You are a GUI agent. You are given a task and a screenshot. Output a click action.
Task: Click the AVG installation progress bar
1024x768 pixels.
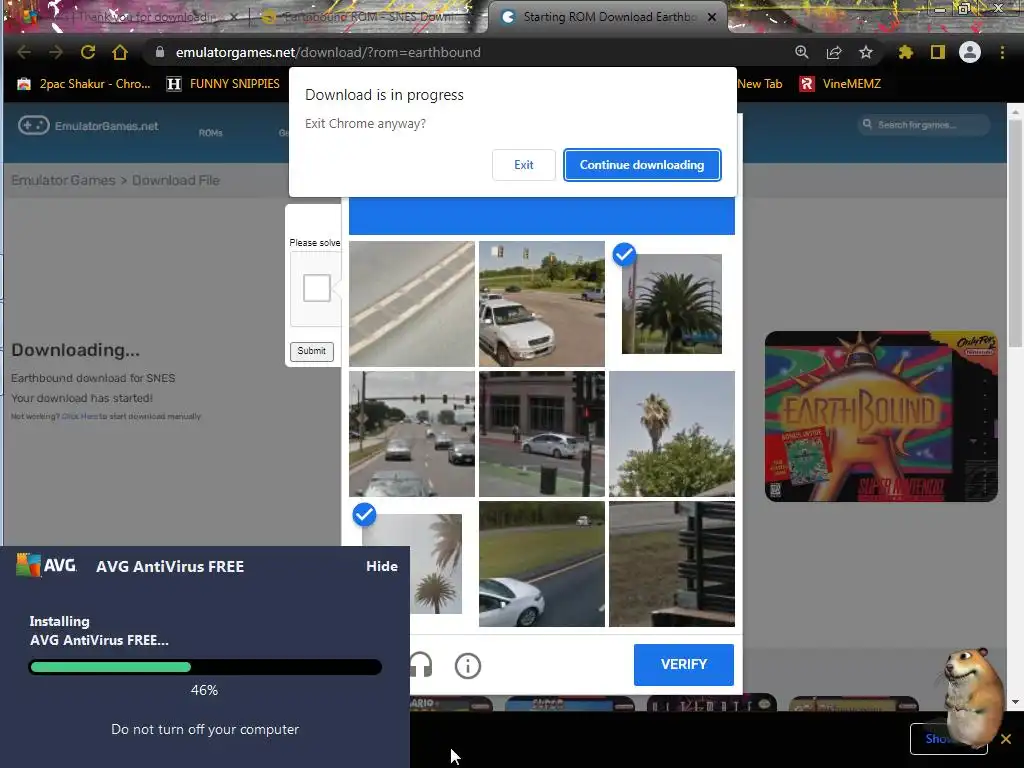pyautogui.click(x=205, y=667)
